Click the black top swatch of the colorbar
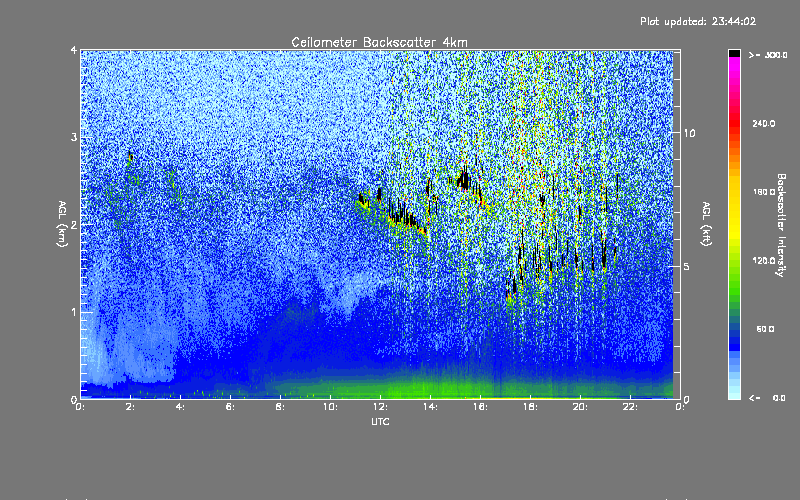The width and height of the screenshot is (800, 500). (734, 53)
